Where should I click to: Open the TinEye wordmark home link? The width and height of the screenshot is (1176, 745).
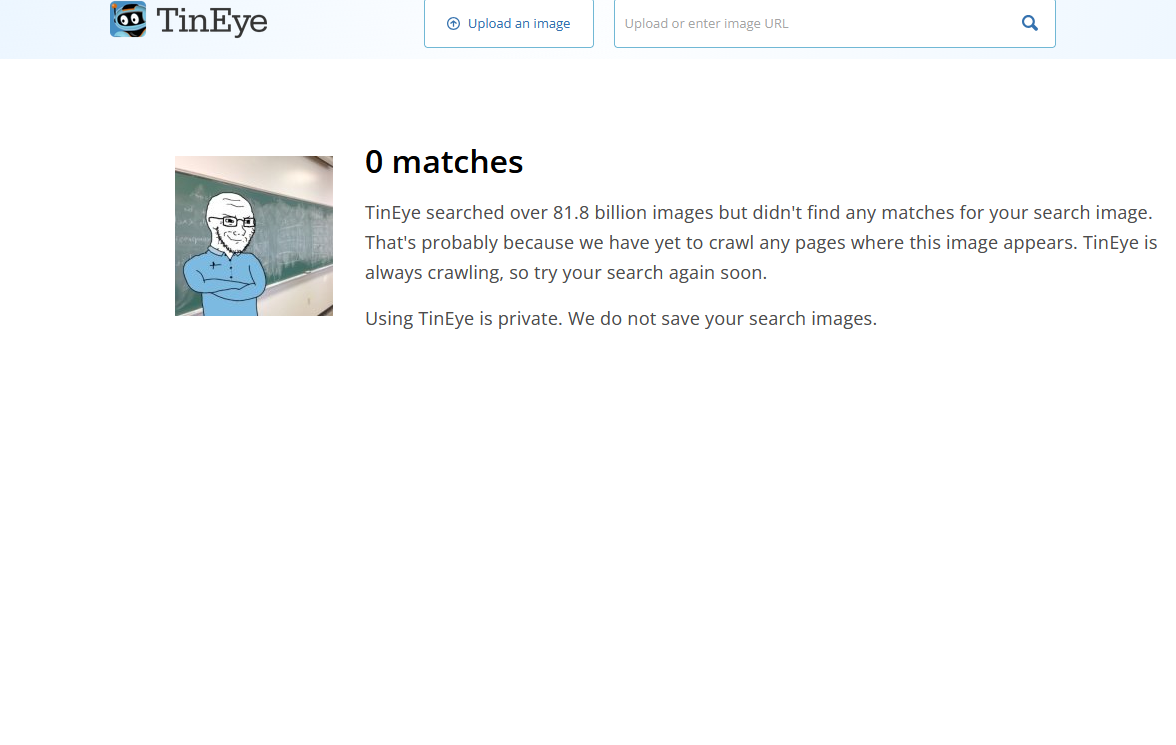(212, 20)
